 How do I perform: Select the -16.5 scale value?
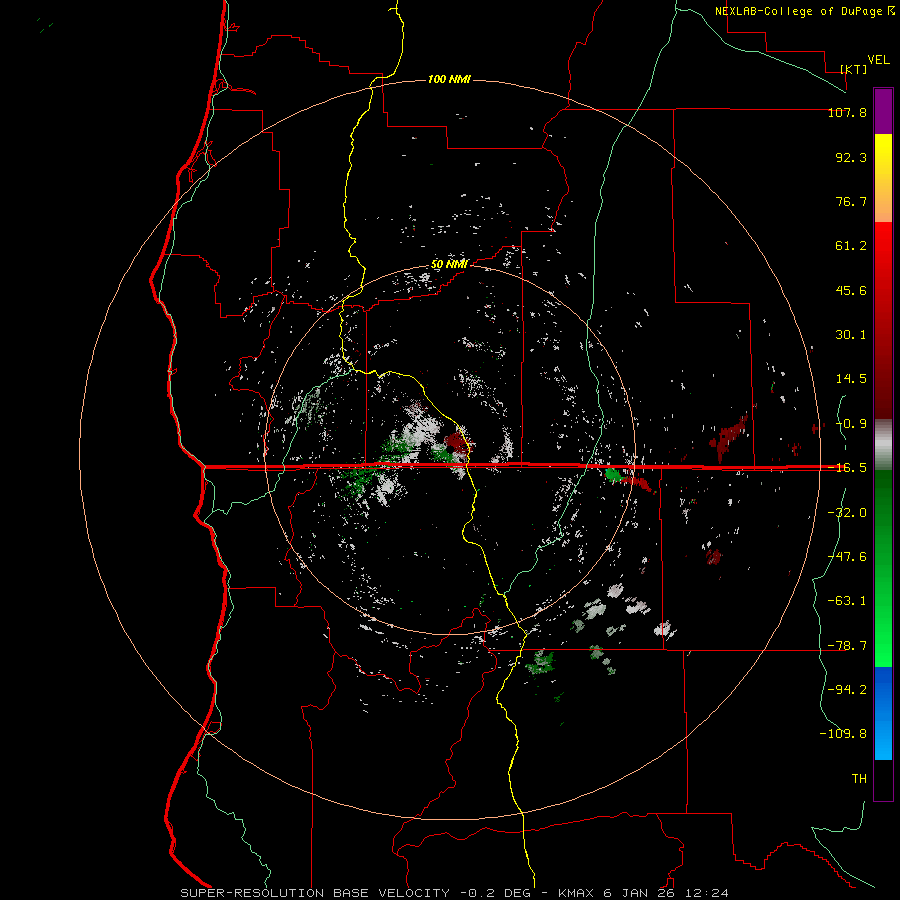click(847, 468)
